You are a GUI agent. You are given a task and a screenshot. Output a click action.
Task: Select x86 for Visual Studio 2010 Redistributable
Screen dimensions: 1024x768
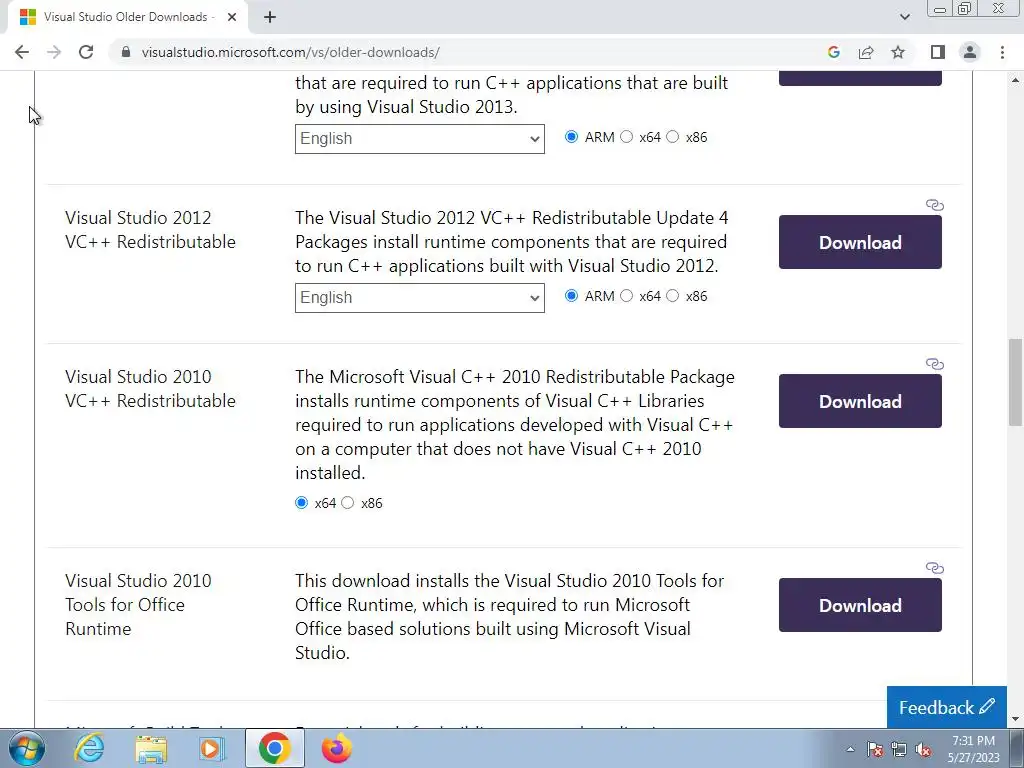[347, 502]
